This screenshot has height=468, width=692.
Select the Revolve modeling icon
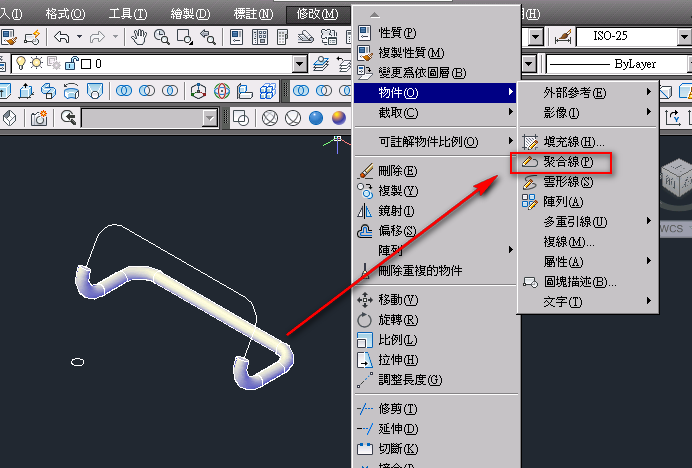click(x=71, y=91)
